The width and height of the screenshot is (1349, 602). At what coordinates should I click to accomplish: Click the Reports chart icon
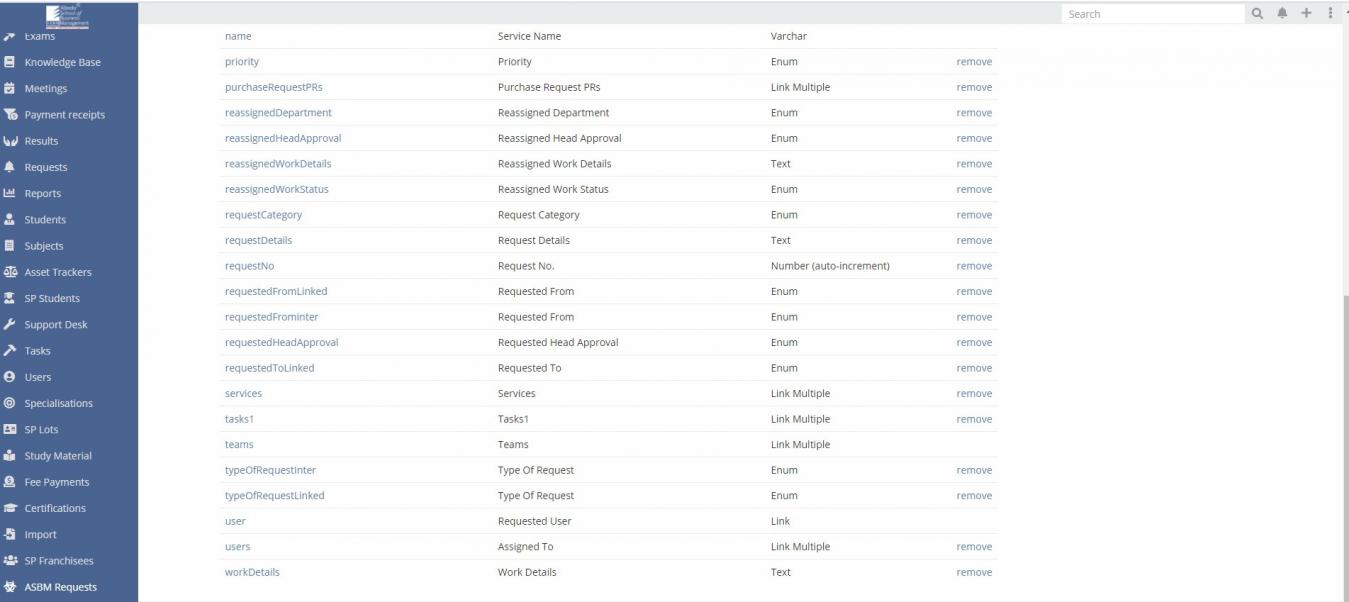coord(10,193)
